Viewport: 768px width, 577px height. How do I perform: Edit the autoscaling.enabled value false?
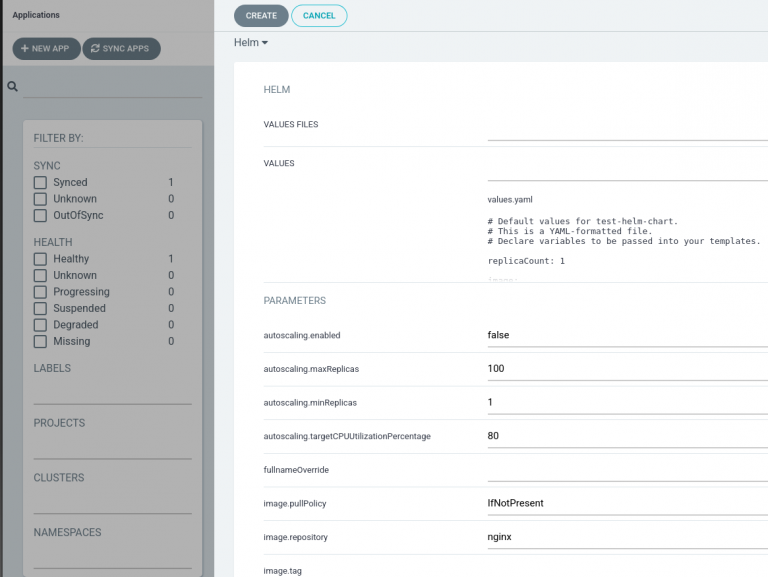point(627,336)
